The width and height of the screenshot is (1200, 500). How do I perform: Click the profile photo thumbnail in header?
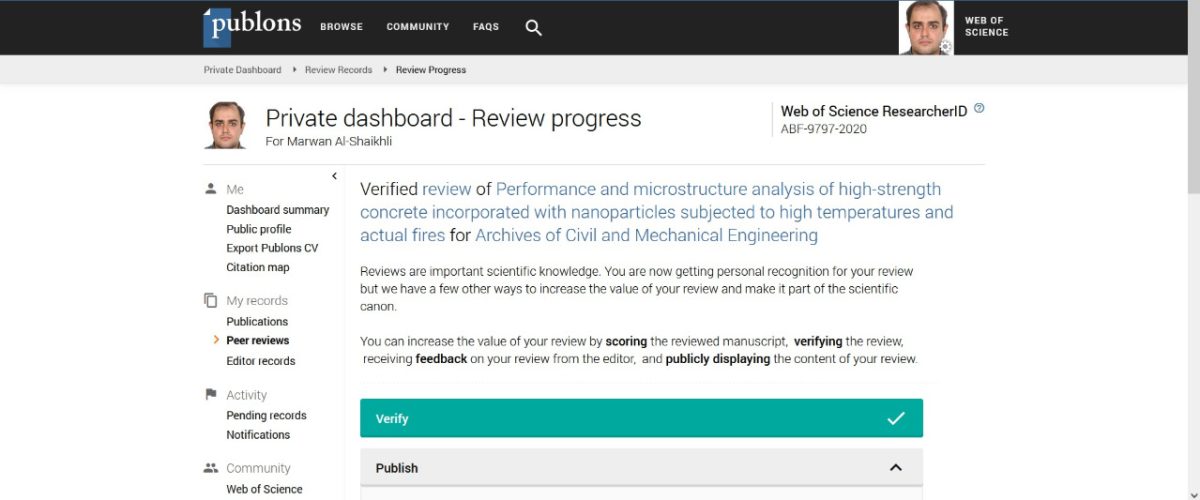925,26
